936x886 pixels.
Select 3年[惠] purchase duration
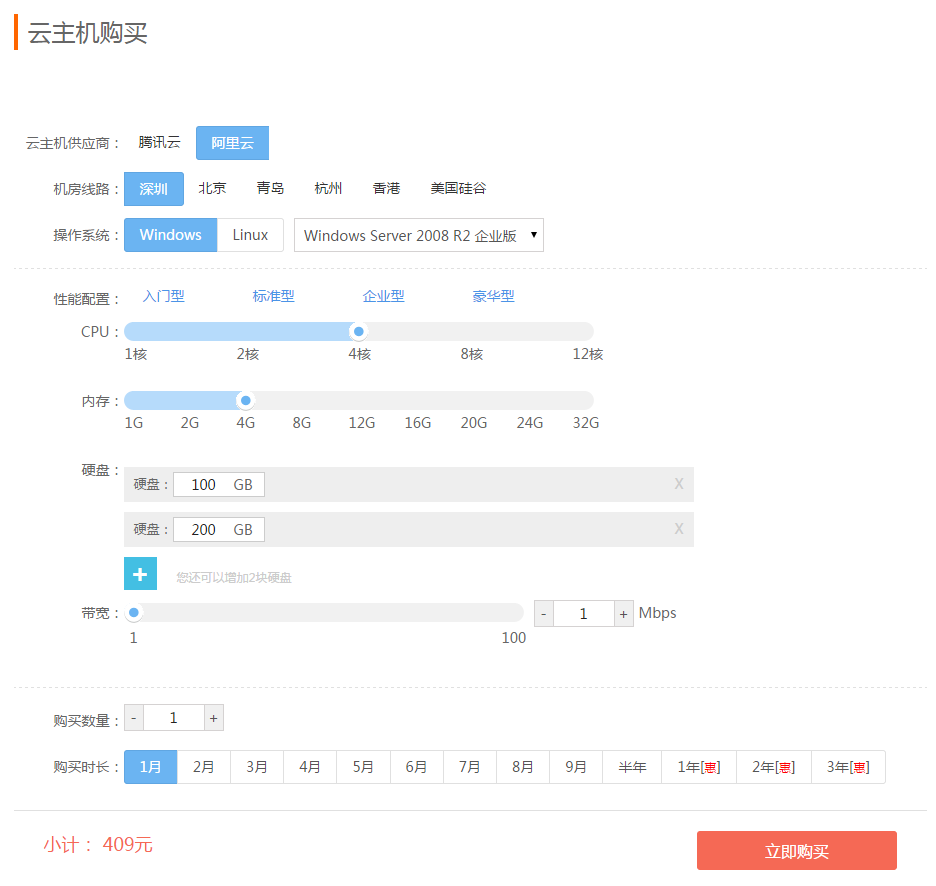click(848, 767)
